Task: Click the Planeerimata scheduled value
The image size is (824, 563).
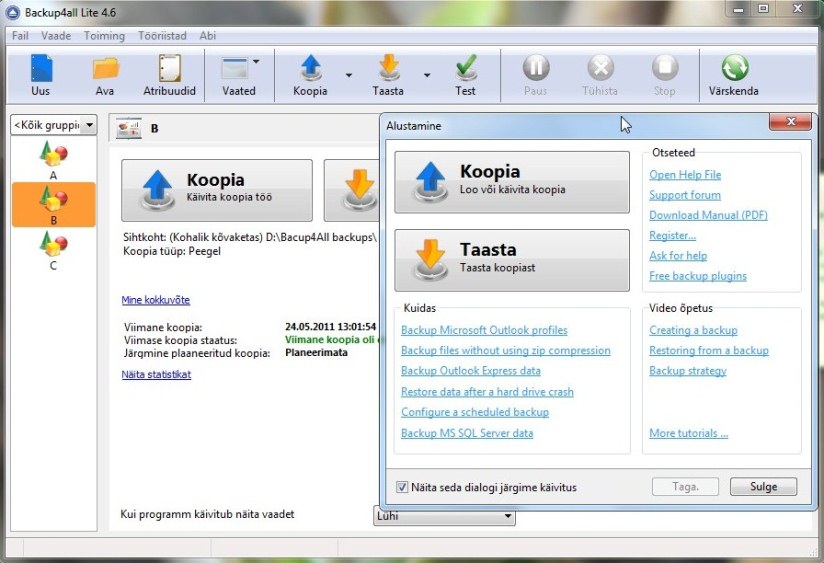Action: (316, 353)
